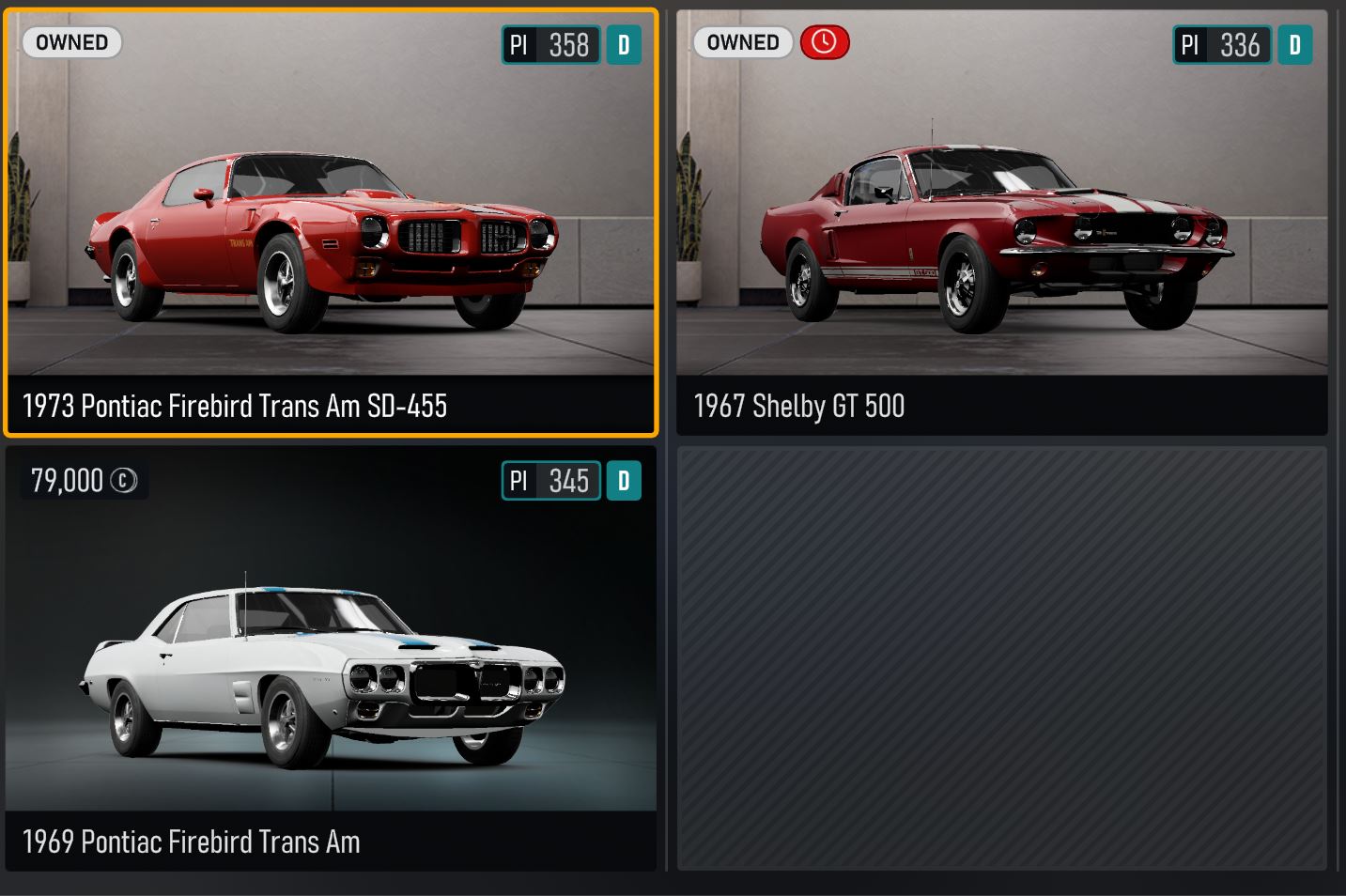Viewport: 1346px width, 896px height.
Task: Click the D class badge on Shelby GT 500
Action: [1295, 45]
